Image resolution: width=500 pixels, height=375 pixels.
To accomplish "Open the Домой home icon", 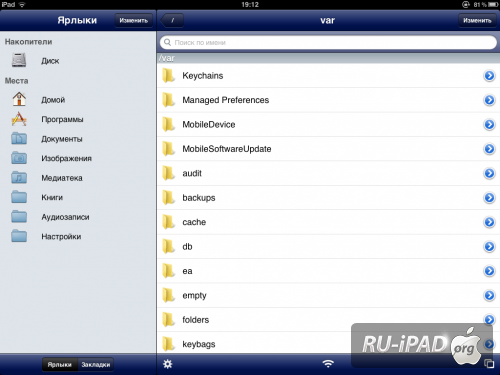I will point(19,99).
